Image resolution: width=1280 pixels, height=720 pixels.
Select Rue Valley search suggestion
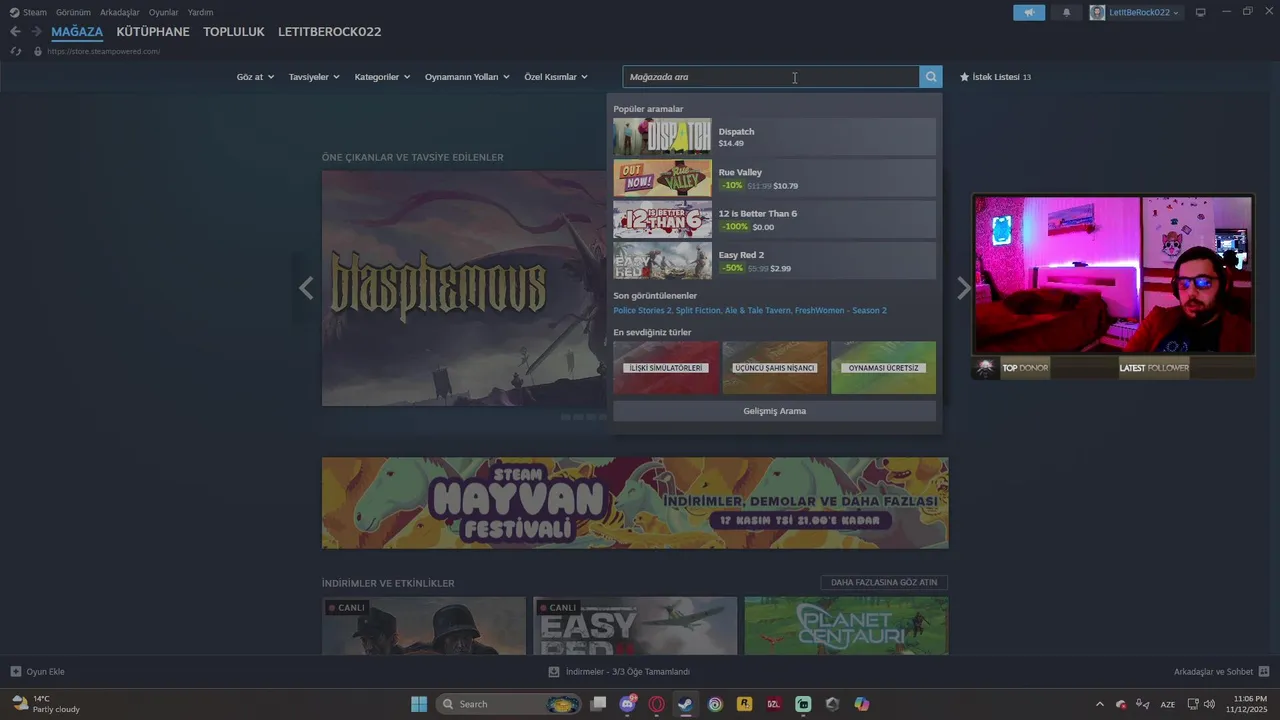(x=774, y=178)
